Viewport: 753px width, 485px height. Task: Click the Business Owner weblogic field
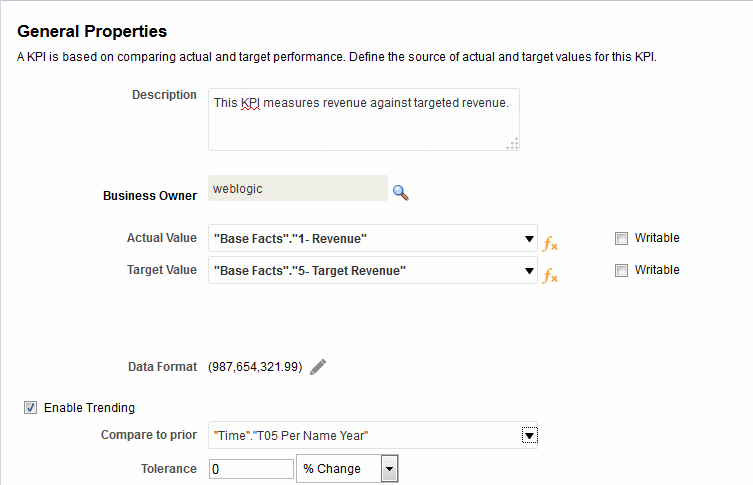pos(298,188)
